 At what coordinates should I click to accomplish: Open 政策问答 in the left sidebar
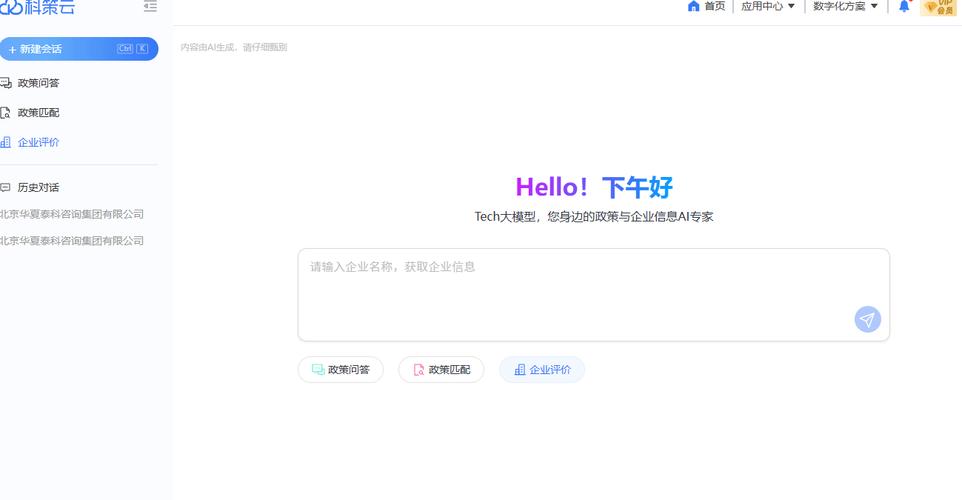coord(38,83)
